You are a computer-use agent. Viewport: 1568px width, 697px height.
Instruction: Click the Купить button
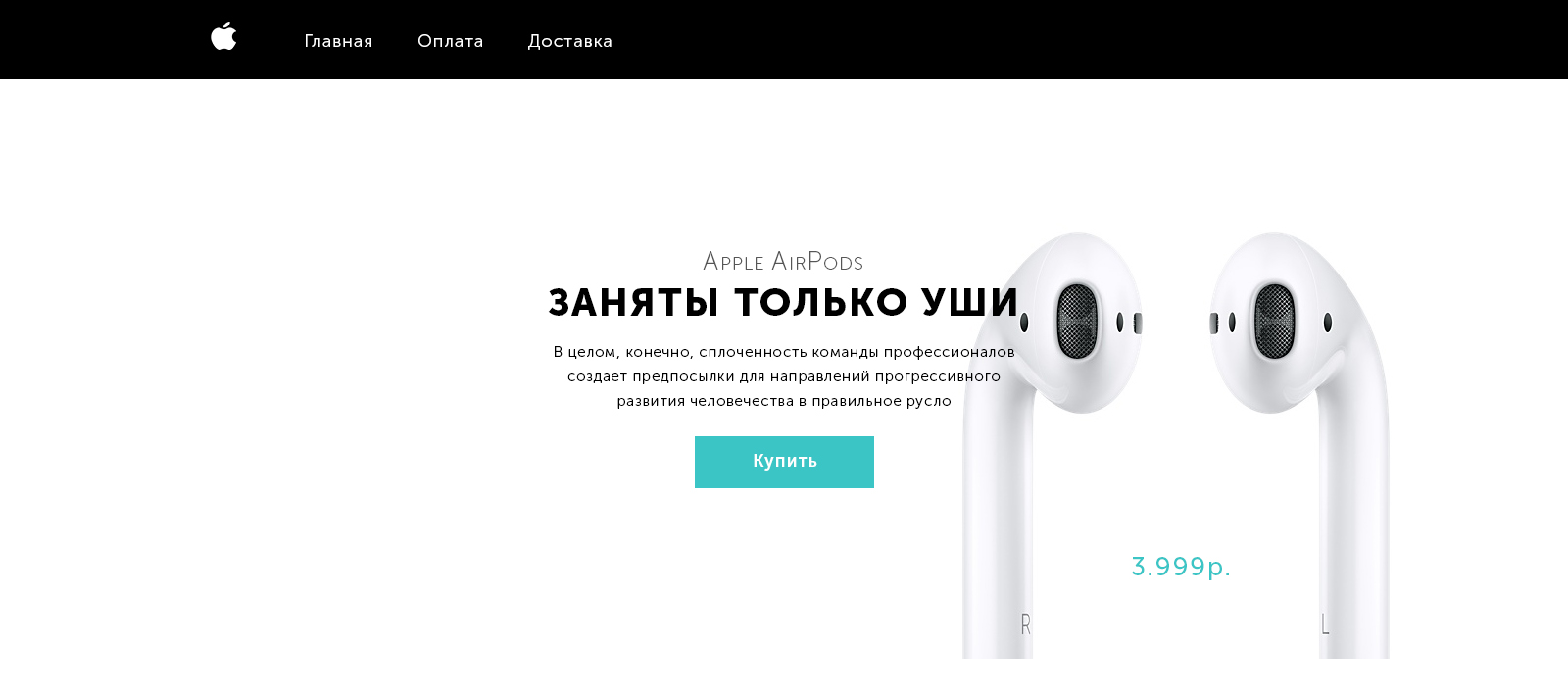(x=784, y=462)
